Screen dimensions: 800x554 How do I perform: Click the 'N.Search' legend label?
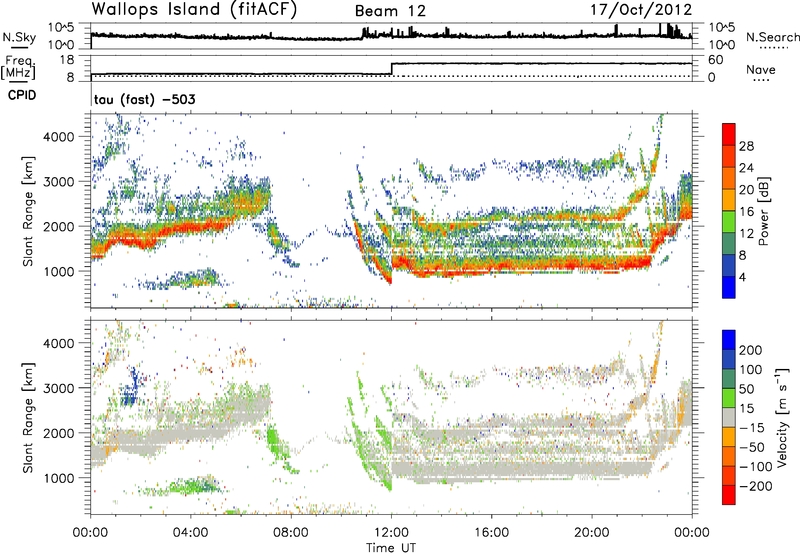tap(772, 37)
